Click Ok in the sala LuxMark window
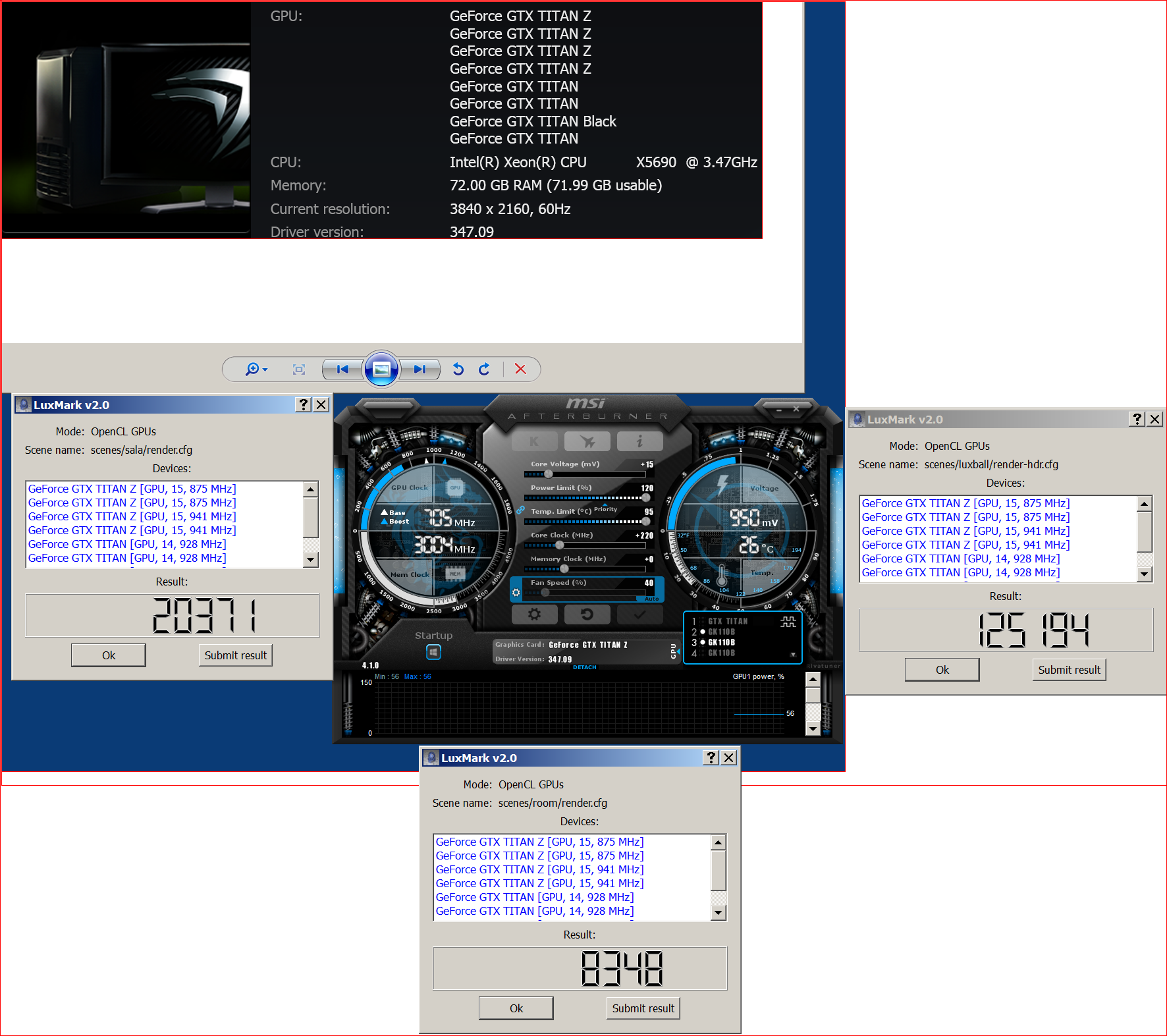The height and width of the screenshot is (1036, 1167). tap(109, 655)
